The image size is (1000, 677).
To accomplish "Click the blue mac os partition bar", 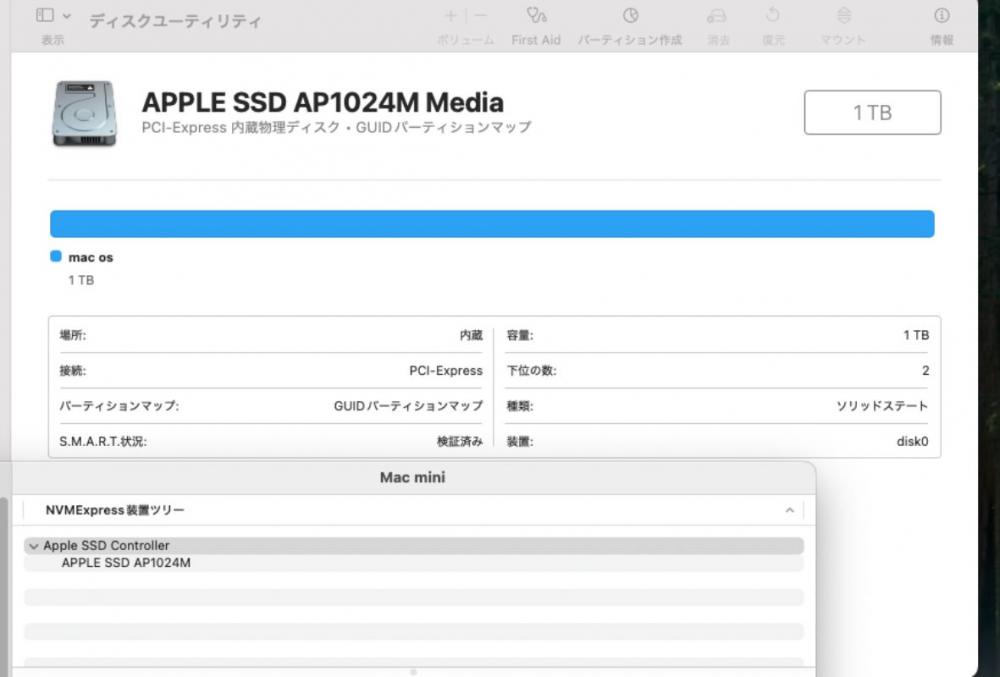I will [492, 224].
